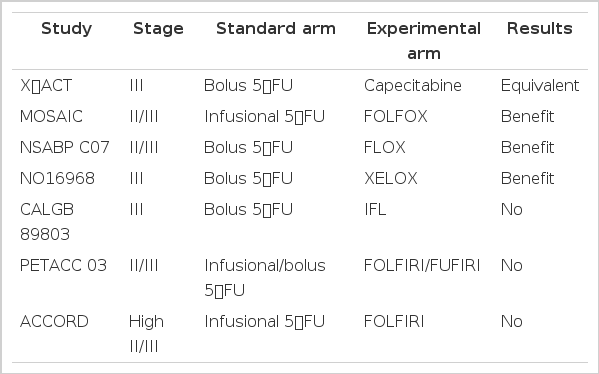This screenshot has width=599, height=374.
Task: Click the Stage column header
Action: [x=158, y=29]
